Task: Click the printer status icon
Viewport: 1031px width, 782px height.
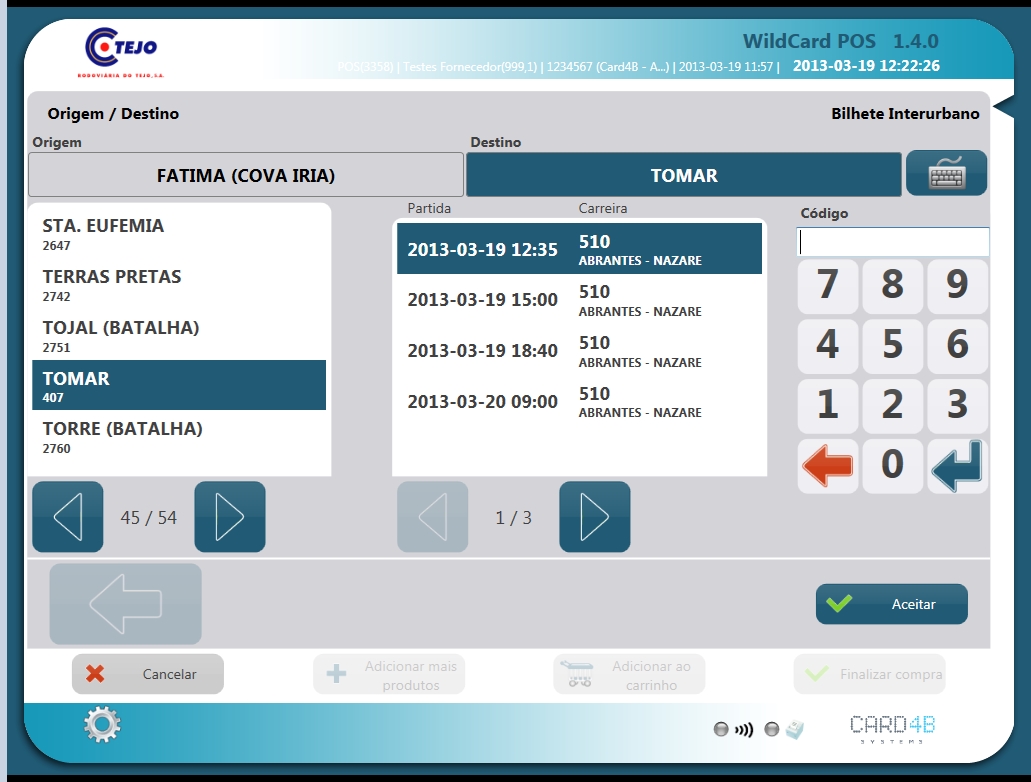Action: 795,730
